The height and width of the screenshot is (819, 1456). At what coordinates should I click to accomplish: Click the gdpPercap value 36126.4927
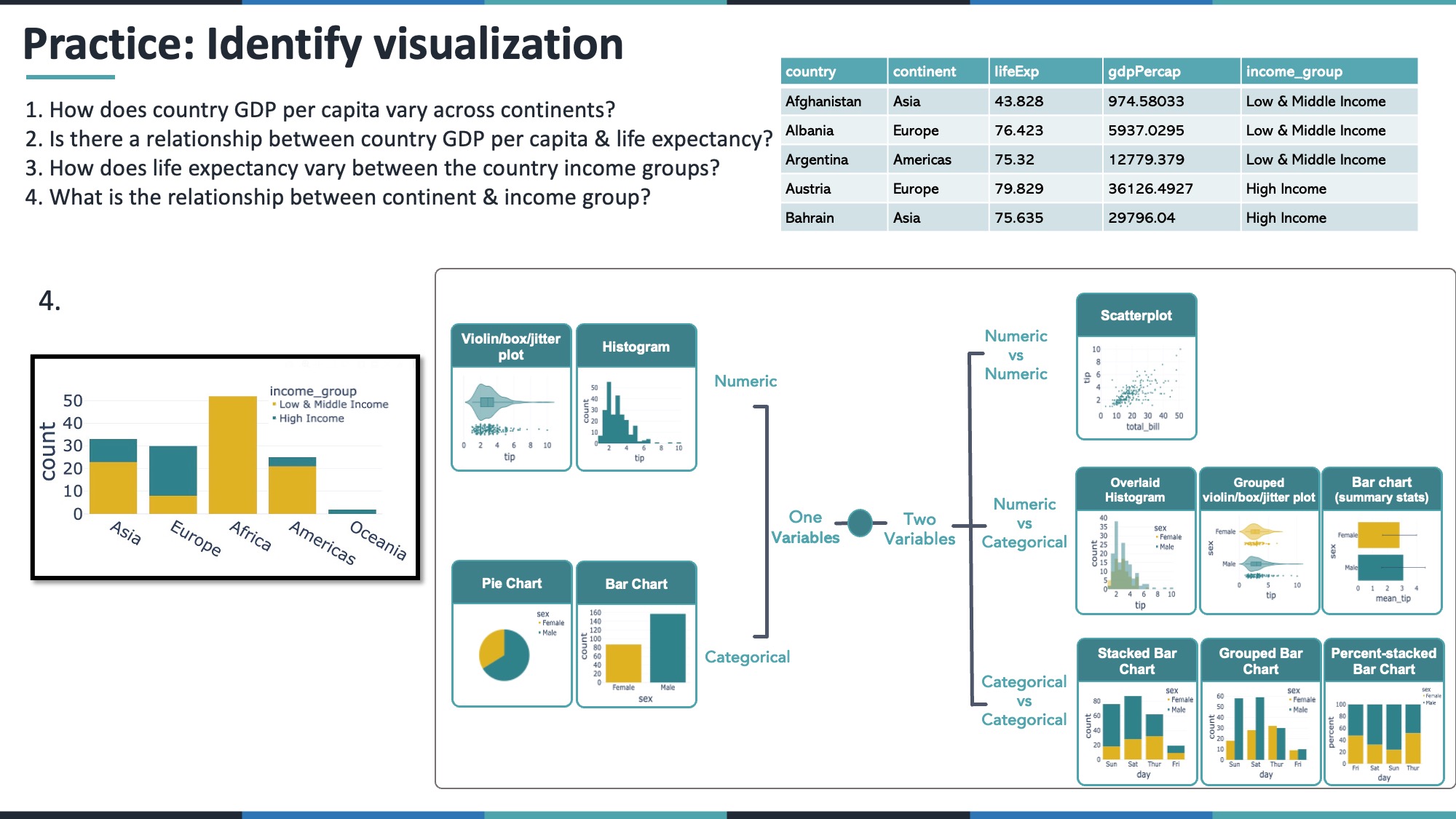click(x=1150, y=189)
